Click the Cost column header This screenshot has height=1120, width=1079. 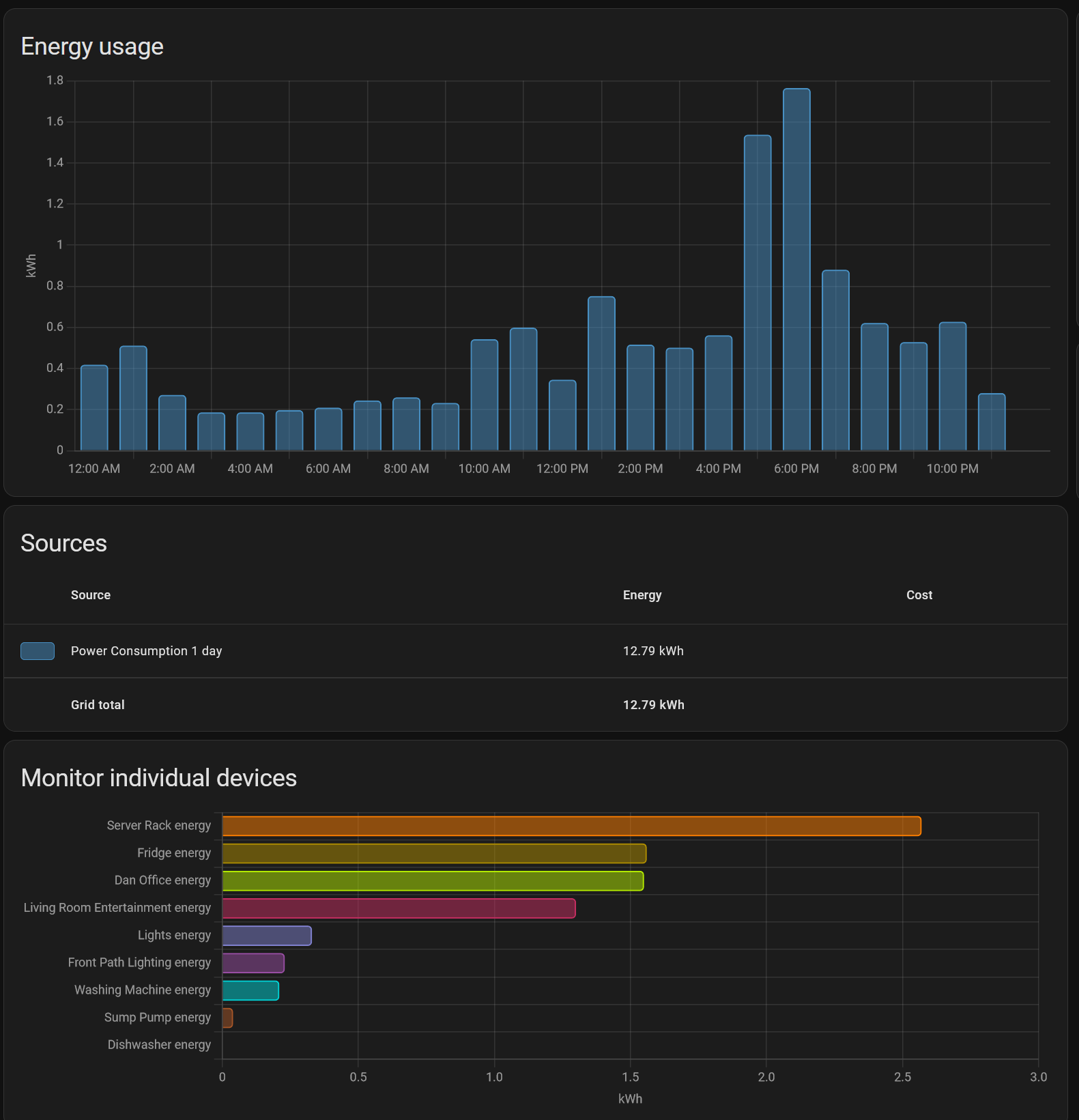(919, 595)
